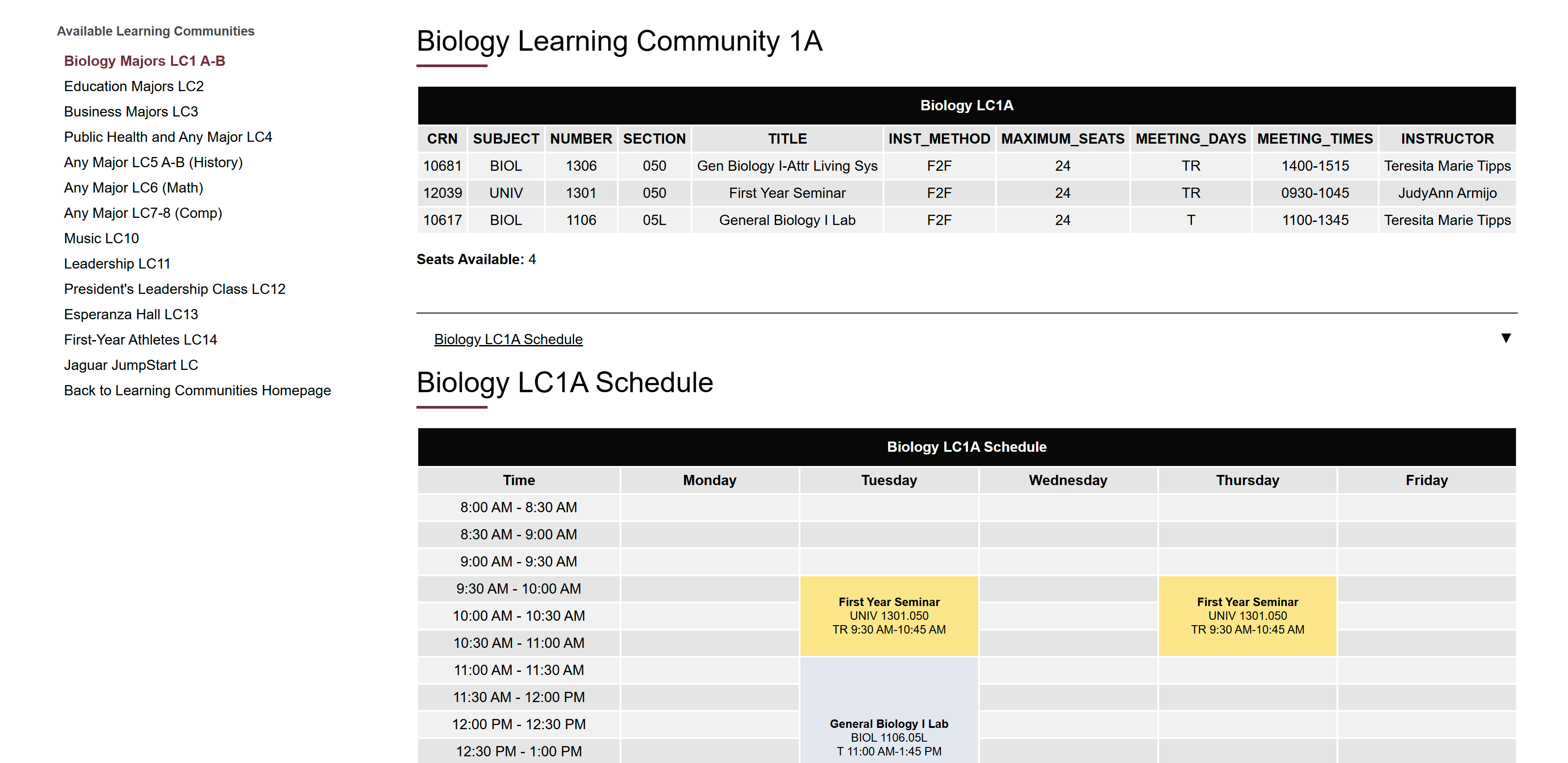
Task: Click the Tuesday First Year Seminar block
Action: point(889,615)
